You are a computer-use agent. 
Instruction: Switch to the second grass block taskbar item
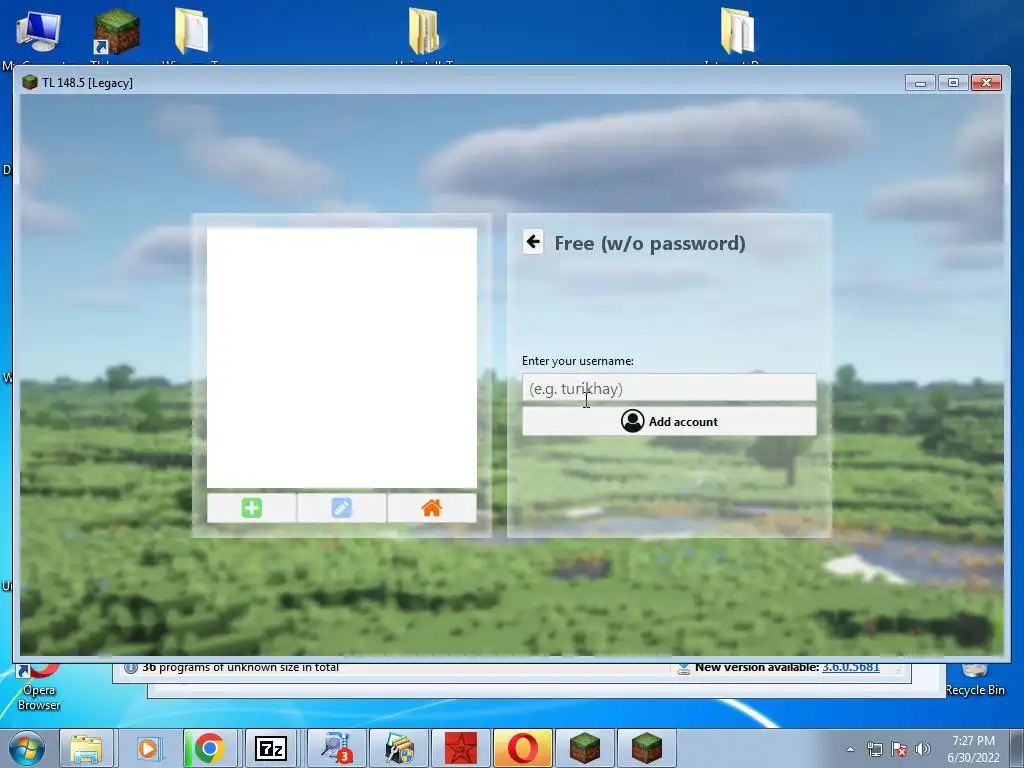pos(647,748)
